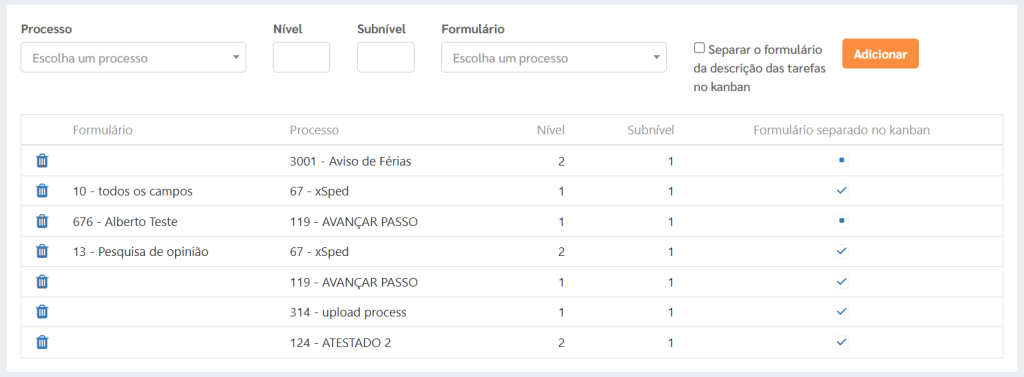Viewport: 1024px width, 377px height.
Task: Focus the Subnível input field
Action: [385, 57]
